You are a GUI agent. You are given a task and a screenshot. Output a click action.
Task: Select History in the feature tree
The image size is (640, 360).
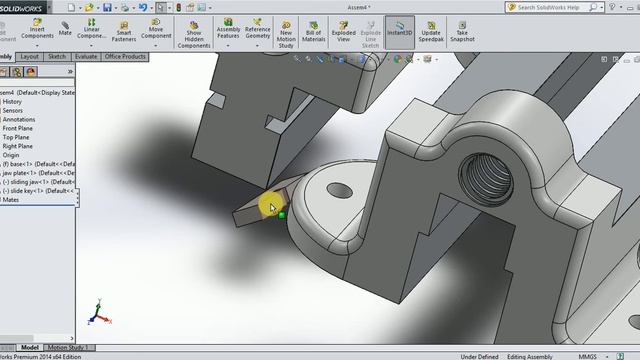point(12,102)
